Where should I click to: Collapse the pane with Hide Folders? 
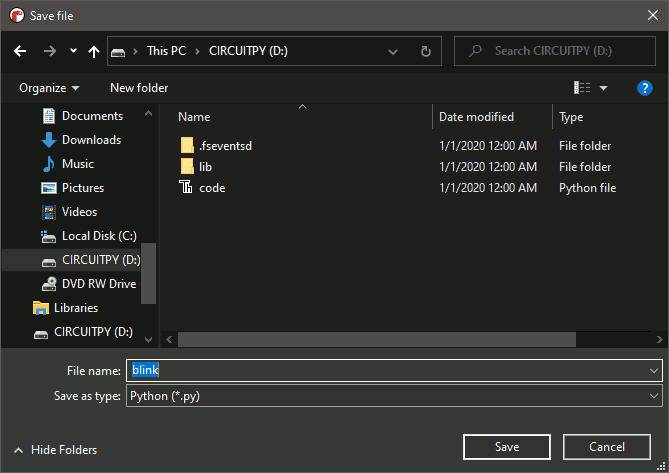pos(55,450)
